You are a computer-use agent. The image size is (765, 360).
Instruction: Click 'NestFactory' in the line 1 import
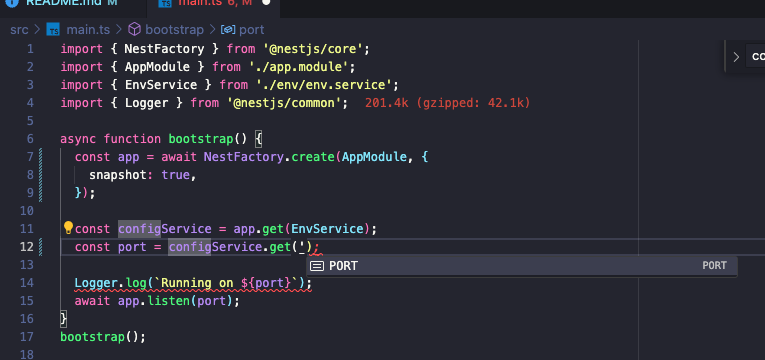164,49
